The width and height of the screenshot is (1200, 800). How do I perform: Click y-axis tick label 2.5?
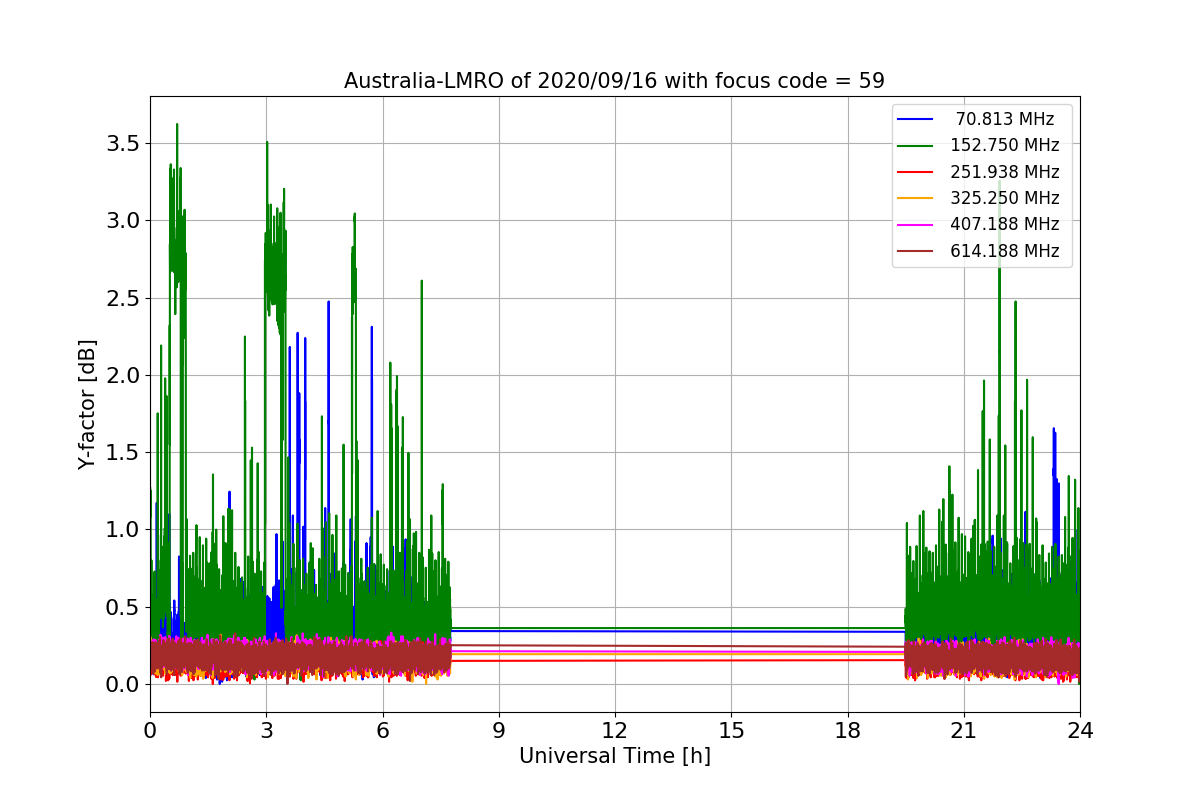point(121,299)
